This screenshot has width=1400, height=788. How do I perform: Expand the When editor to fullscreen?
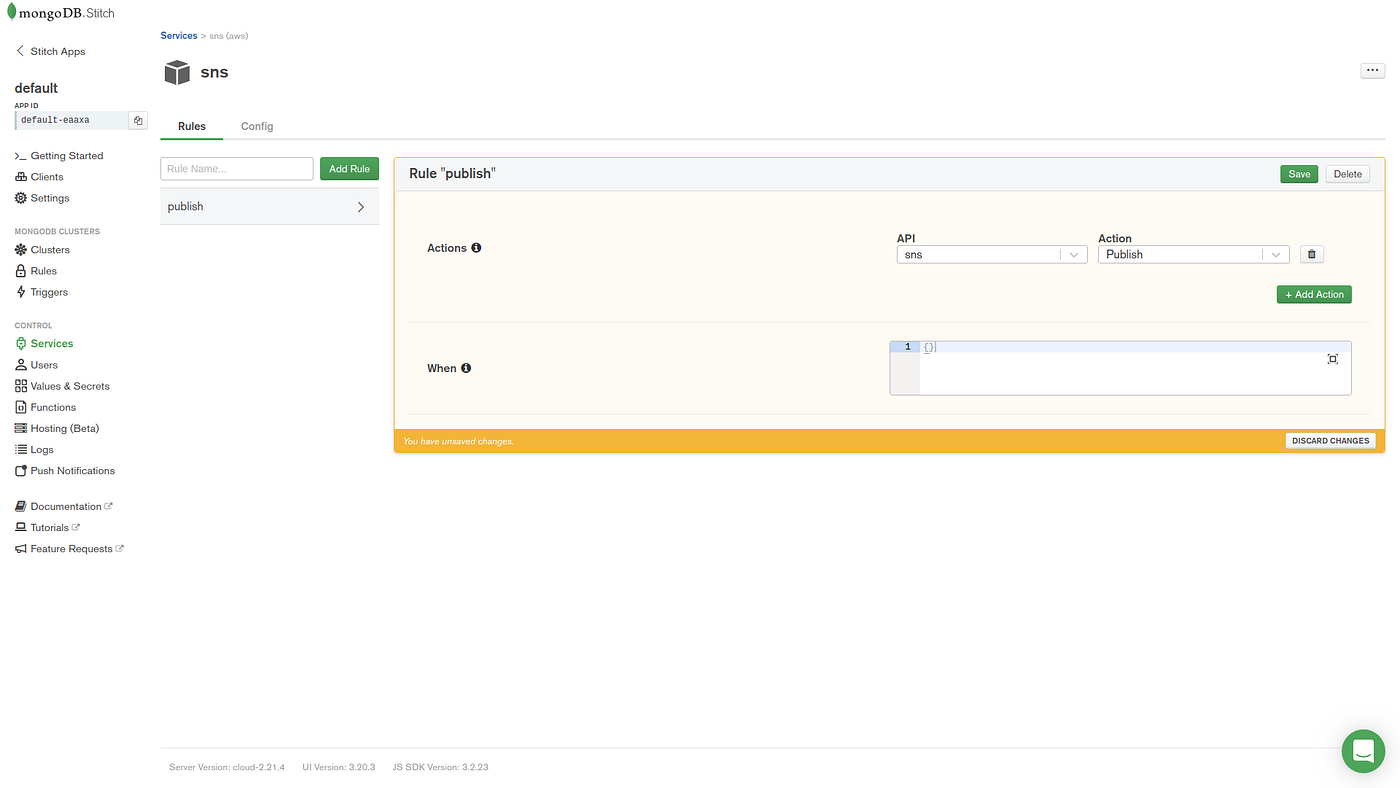(1332, 358)
